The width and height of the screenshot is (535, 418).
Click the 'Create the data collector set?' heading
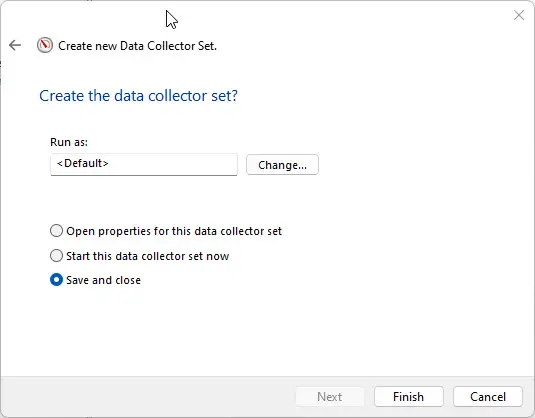click(138, 96)
